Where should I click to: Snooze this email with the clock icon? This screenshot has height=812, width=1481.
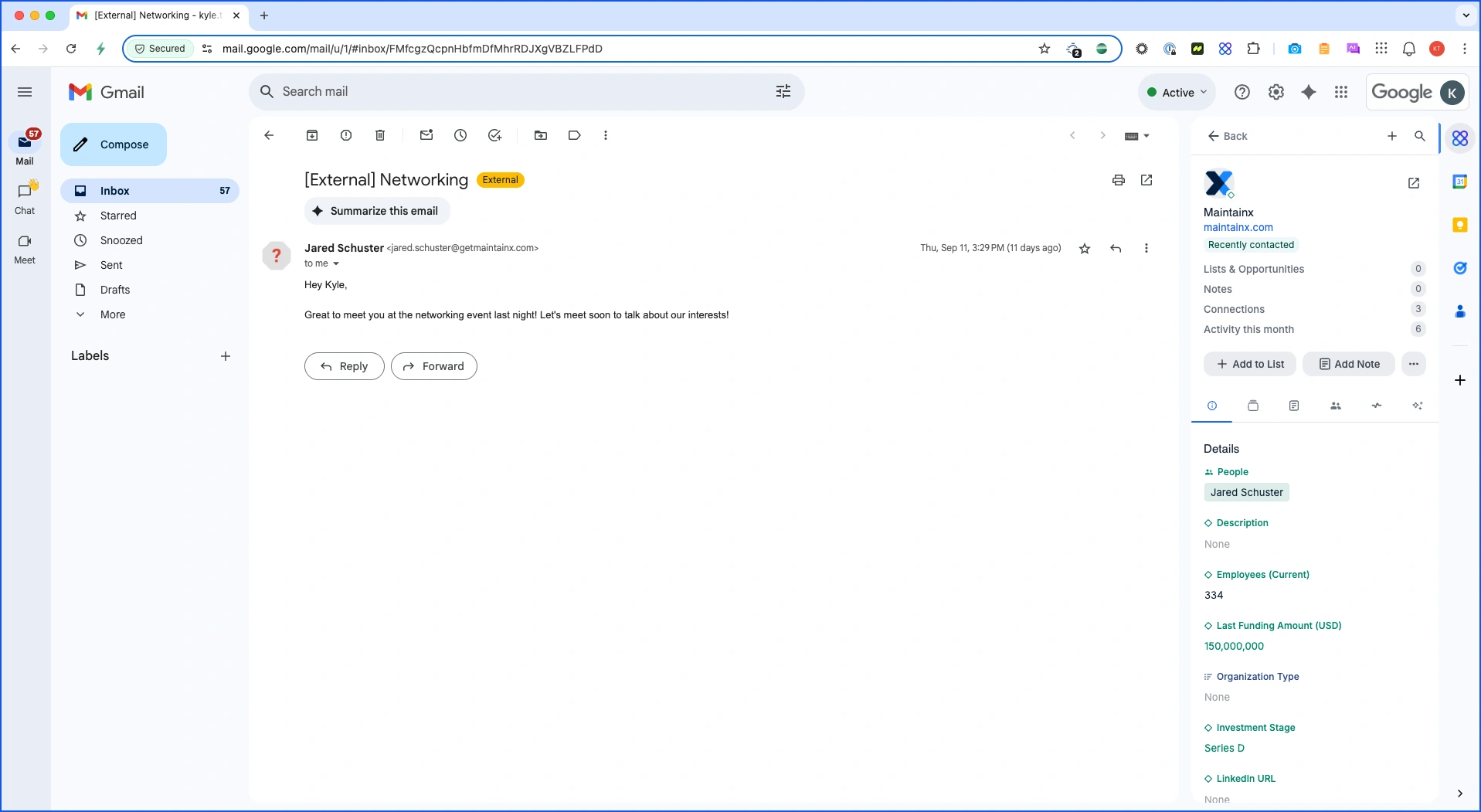460,135
